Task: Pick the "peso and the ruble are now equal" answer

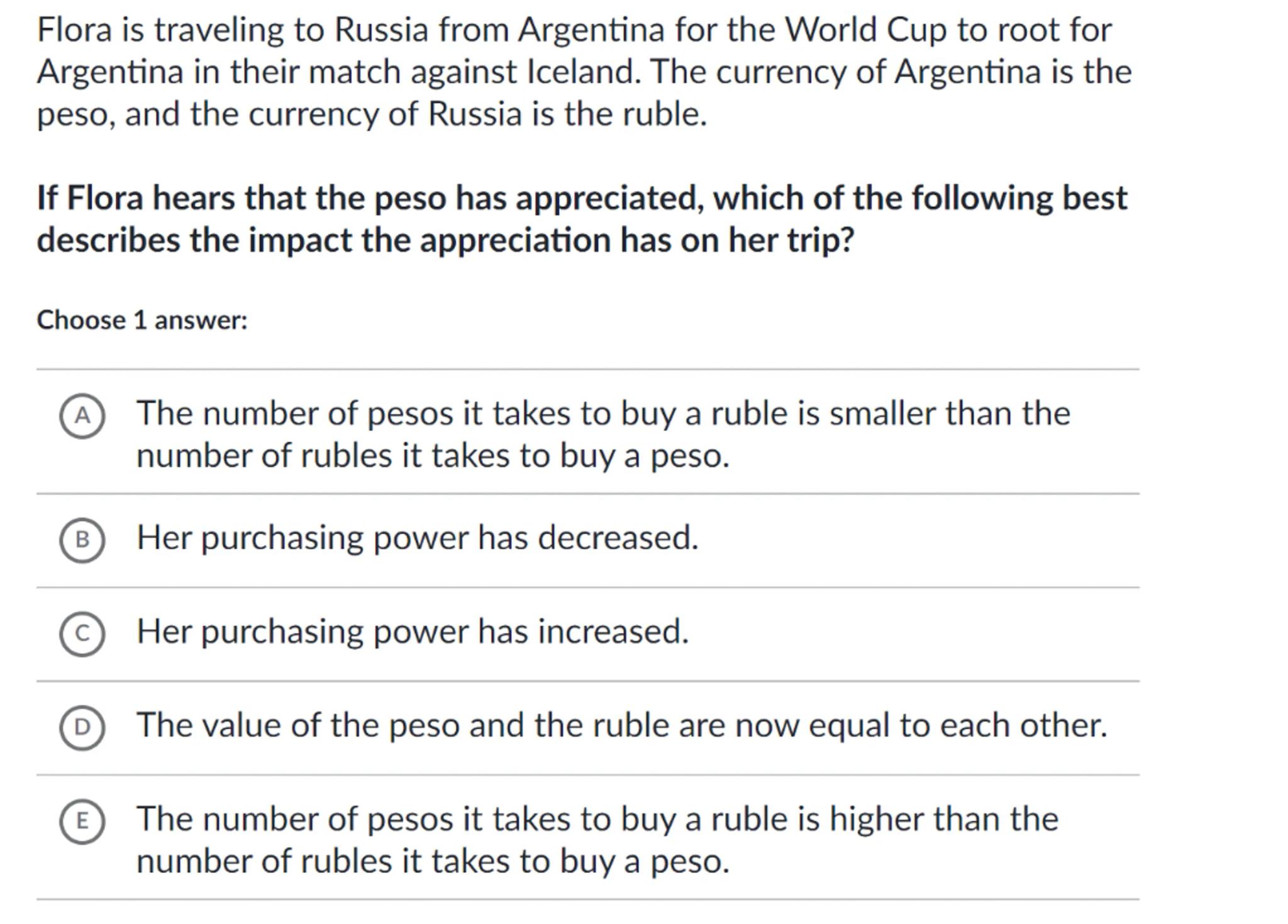Action: (x=621, y=725)
